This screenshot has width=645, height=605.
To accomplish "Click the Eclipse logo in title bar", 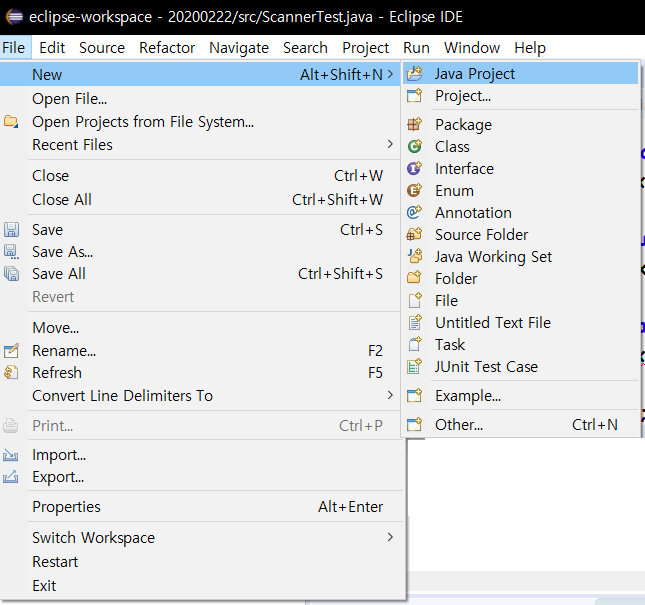I will pos(14,17).
